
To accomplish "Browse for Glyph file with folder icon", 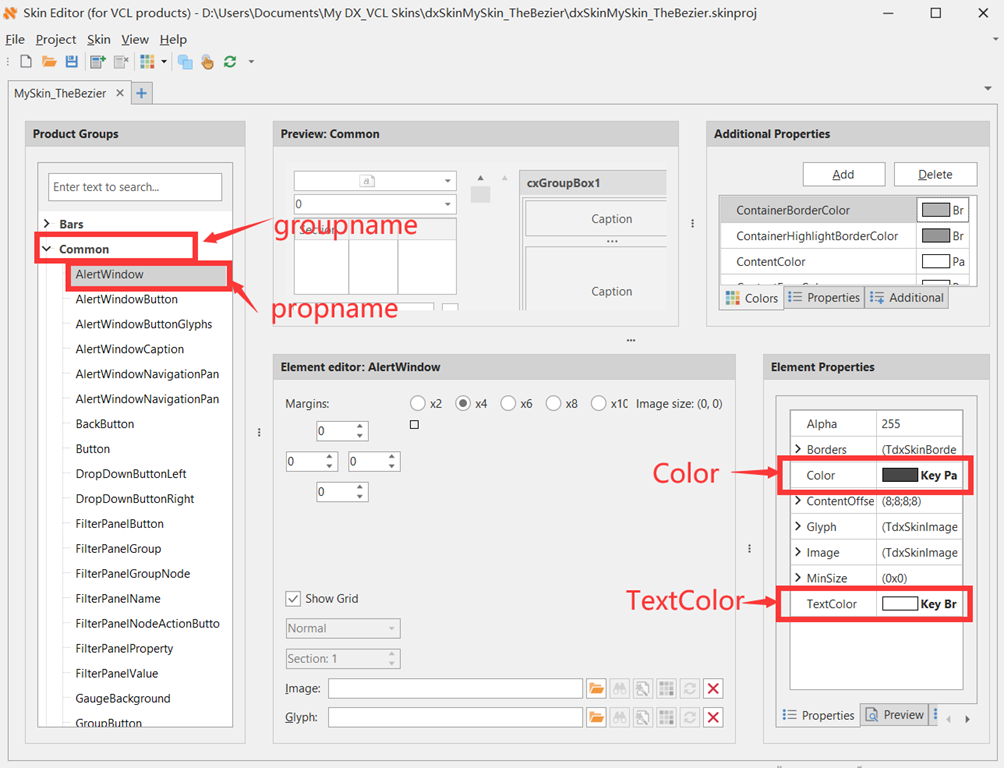I will [596, 717].
